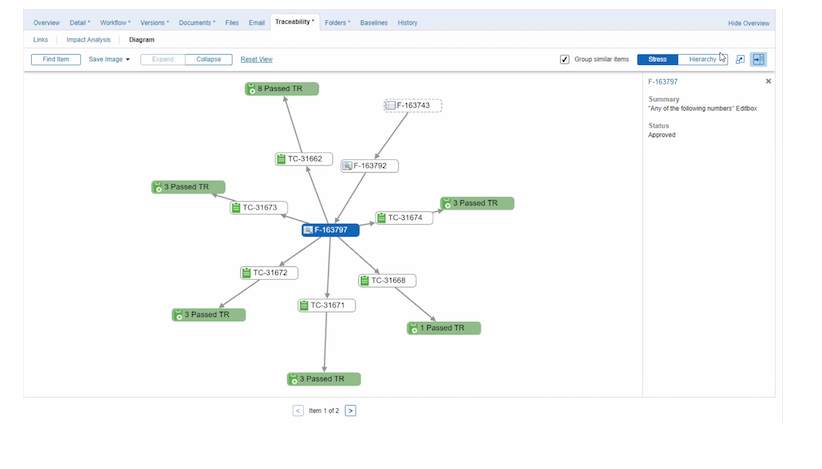Click the test case icon on TC-31673
822x469 pixels.
click(236, 208)
